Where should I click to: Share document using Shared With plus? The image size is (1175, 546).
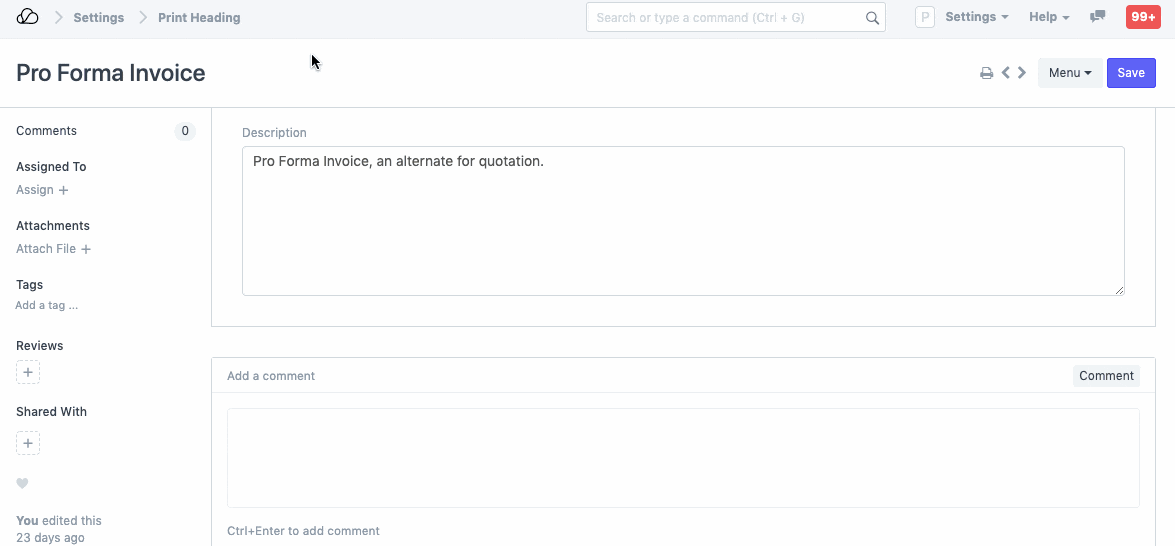(x=28, y=443)
